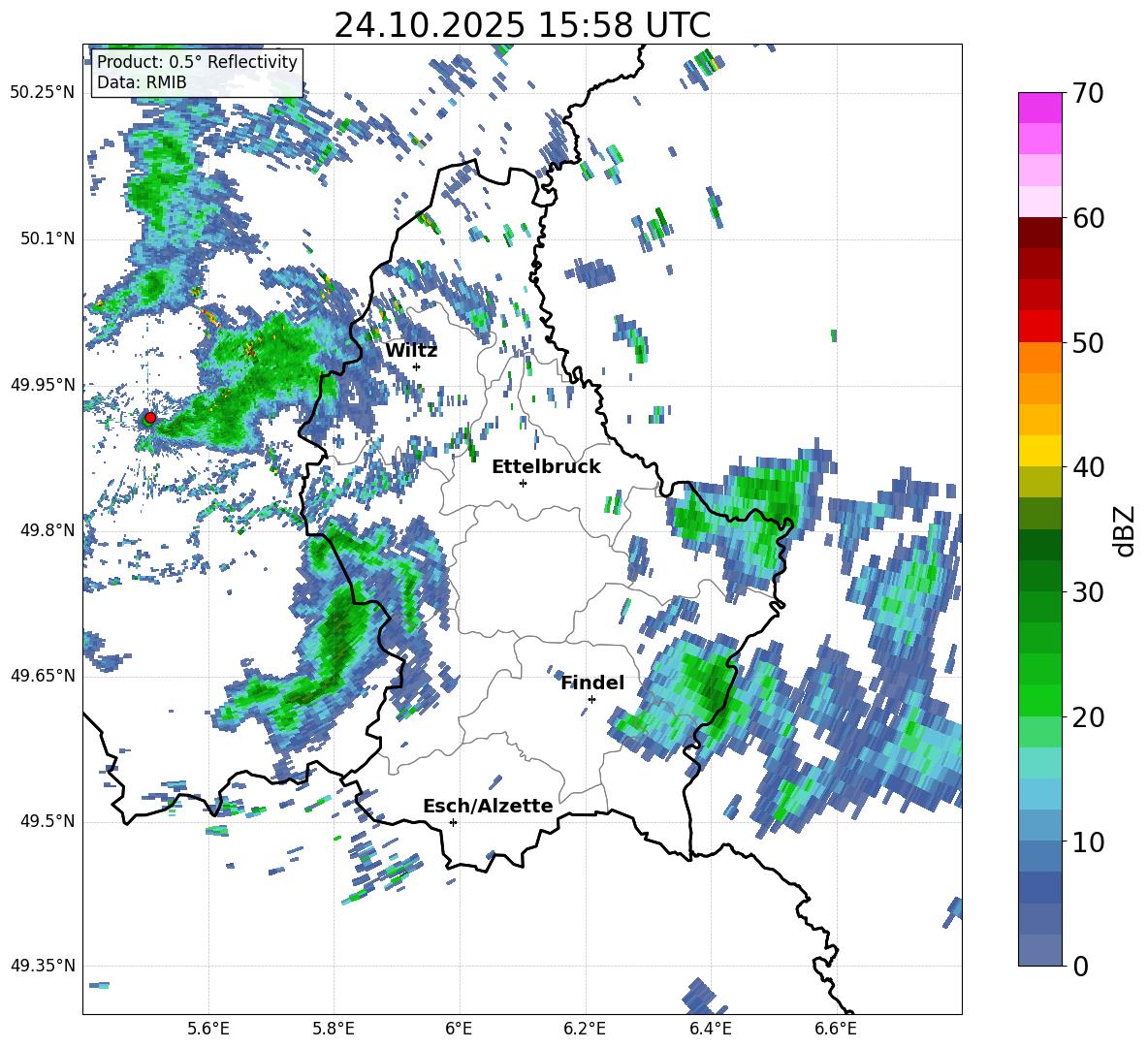1148x1048 pixels.
Task: Click the 49.35°N latitude label
Action: pyautogui.click(x=43, y=966)
